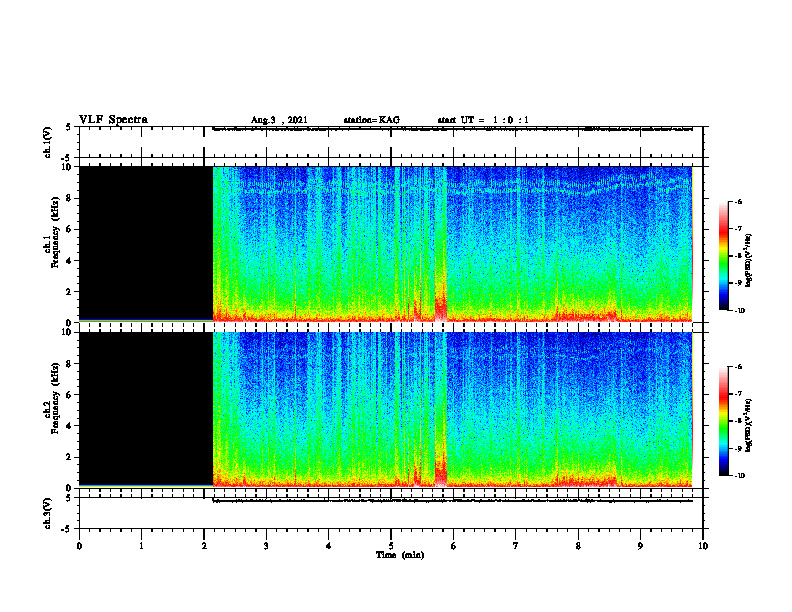Screen dimensions: 792x612
Task: Click the "-6" value on ch.1 color bar
Action: [x=738, y=201]
